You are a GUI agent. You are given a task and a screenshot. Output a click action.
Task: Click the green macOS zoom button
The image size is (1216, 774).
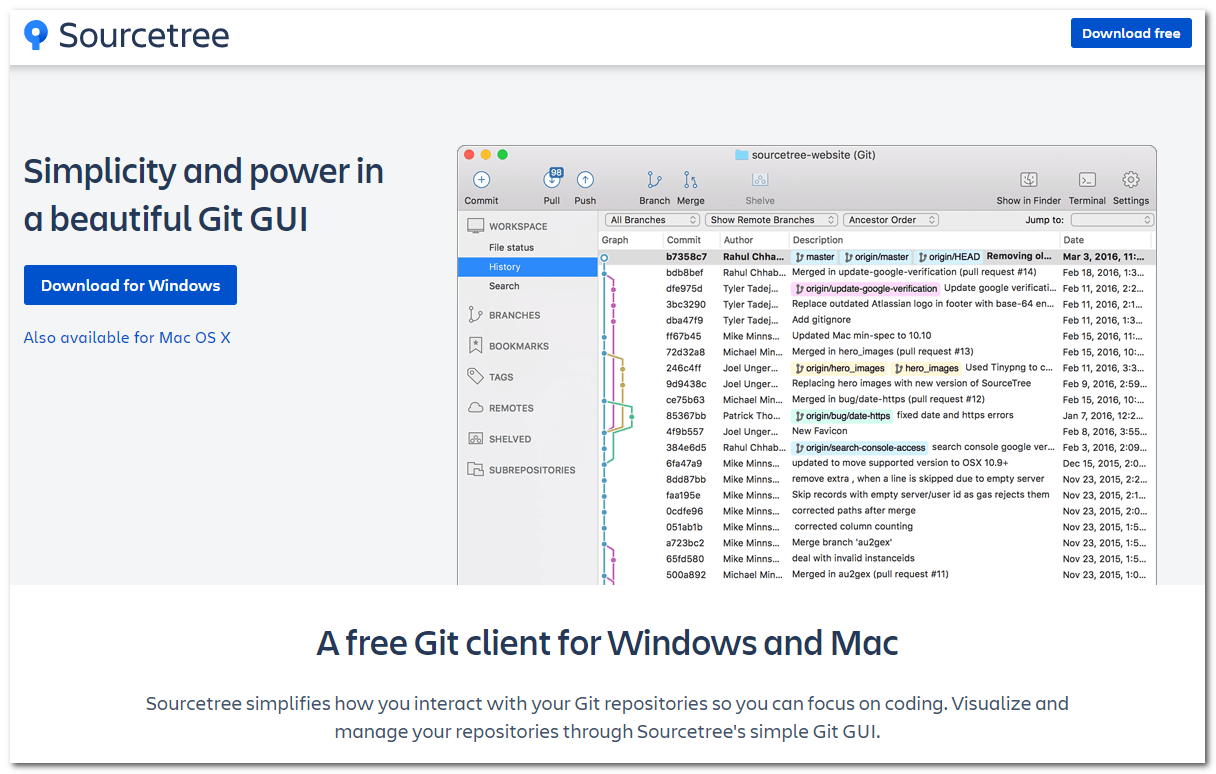click(502, 155)
